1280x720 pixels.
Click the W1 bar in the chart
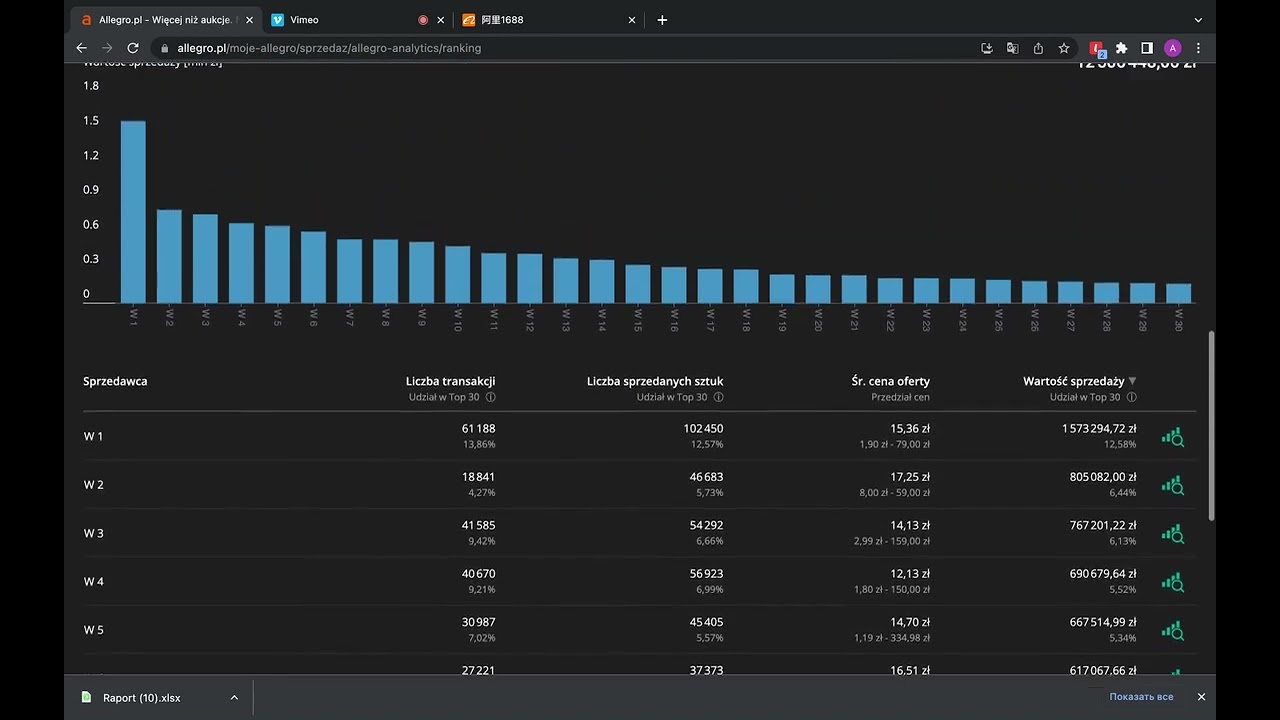[133, 212]
